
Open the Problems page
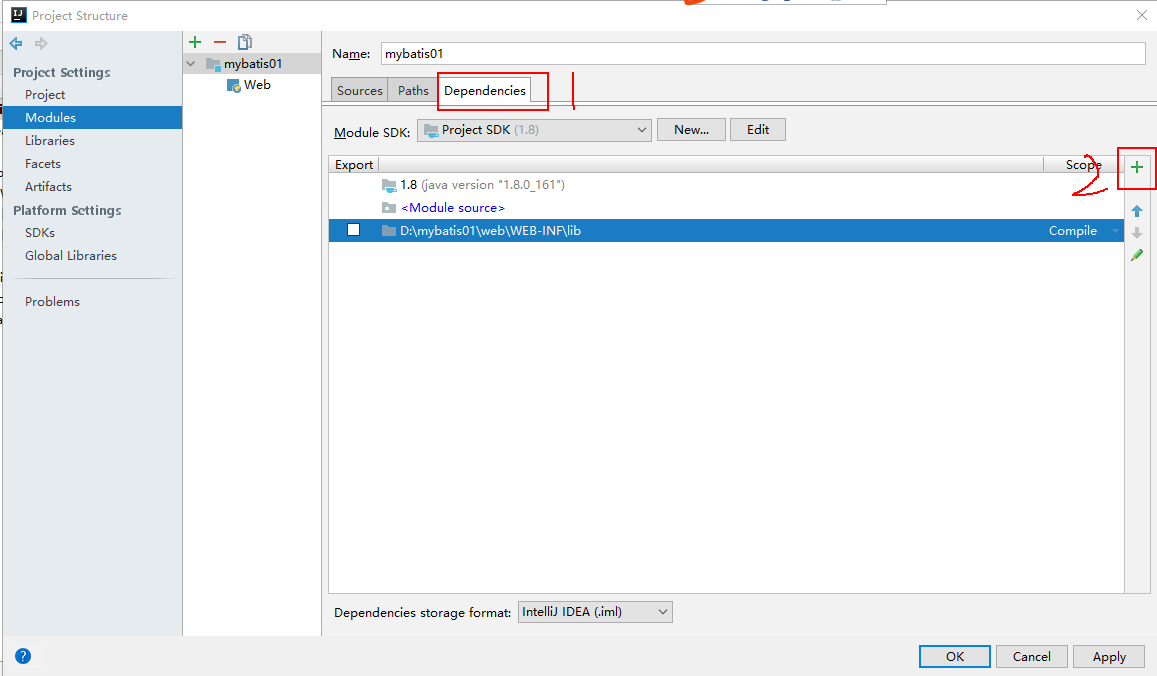(52, 301)
